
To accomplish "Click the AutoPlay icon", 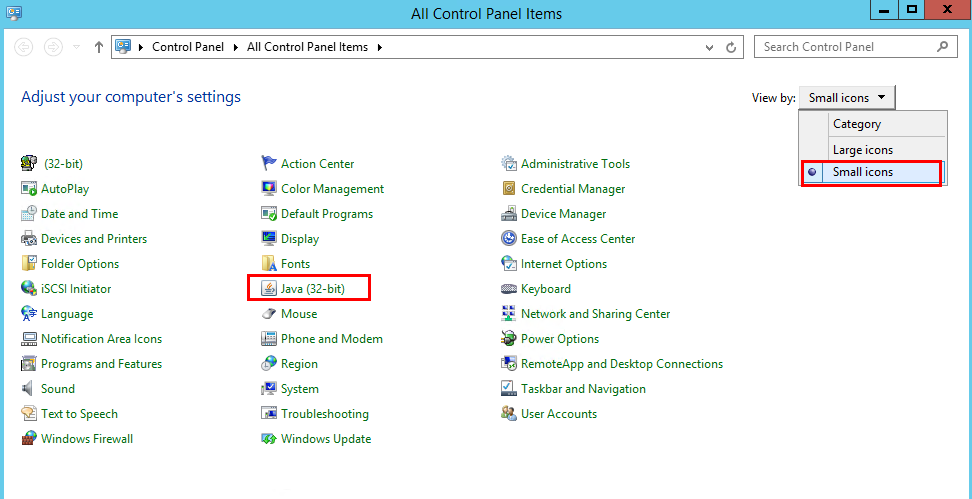I will (x=29, y=188).
